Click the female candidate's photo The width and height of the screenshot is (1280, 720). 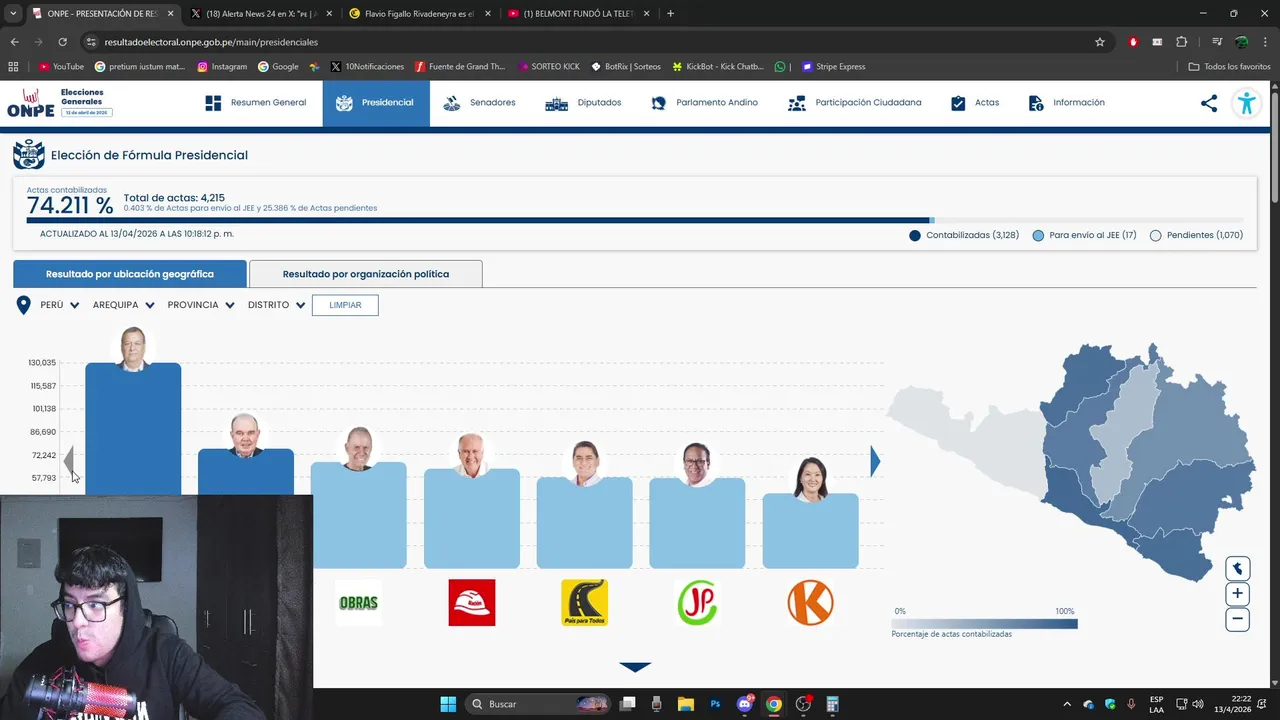[810, 479]
